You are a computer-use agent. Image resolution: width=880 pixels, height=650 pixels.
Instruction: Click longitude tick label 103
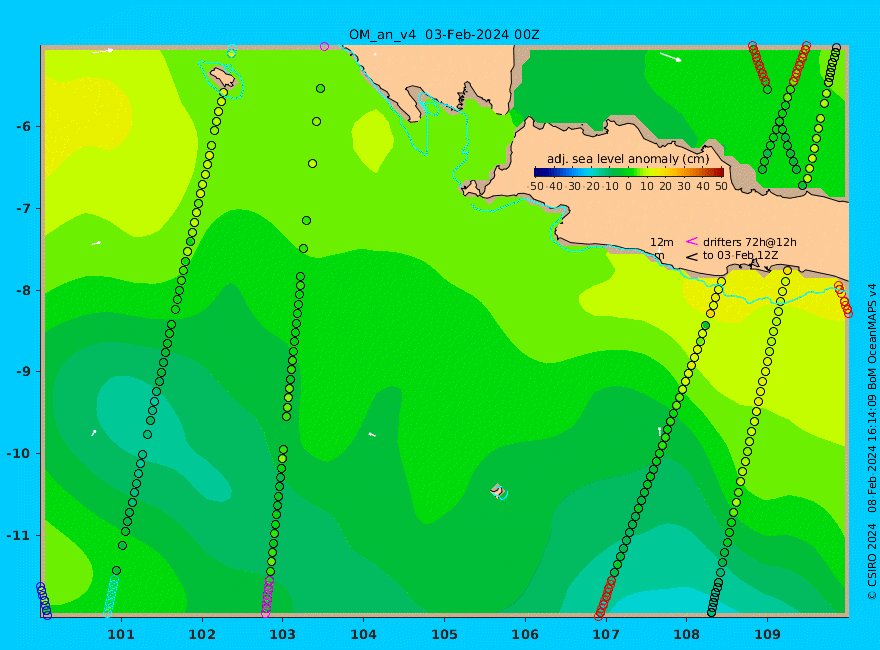(282, 635)
